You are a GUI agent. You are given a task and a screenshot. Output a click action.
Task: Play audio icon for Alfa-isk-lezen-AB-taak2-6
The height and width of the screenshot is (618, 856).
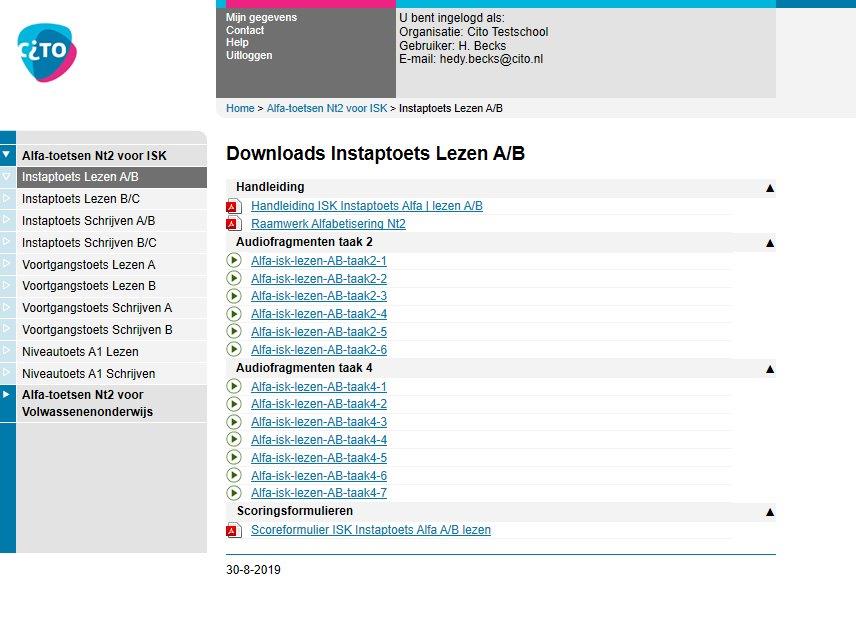(x=234, y=350)
